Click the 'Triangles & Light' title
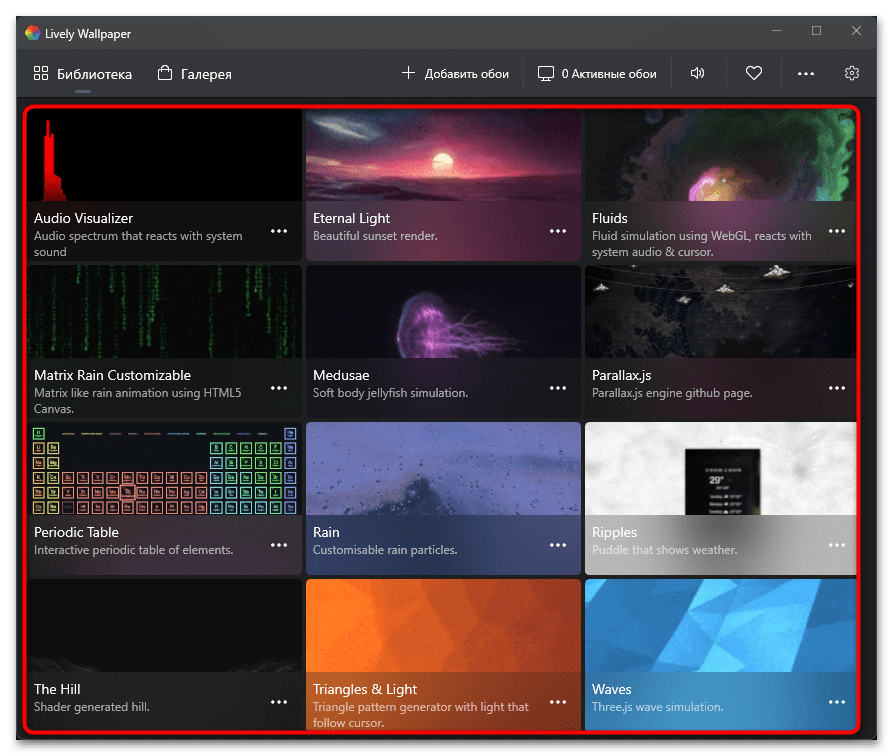 click(364, 689)
